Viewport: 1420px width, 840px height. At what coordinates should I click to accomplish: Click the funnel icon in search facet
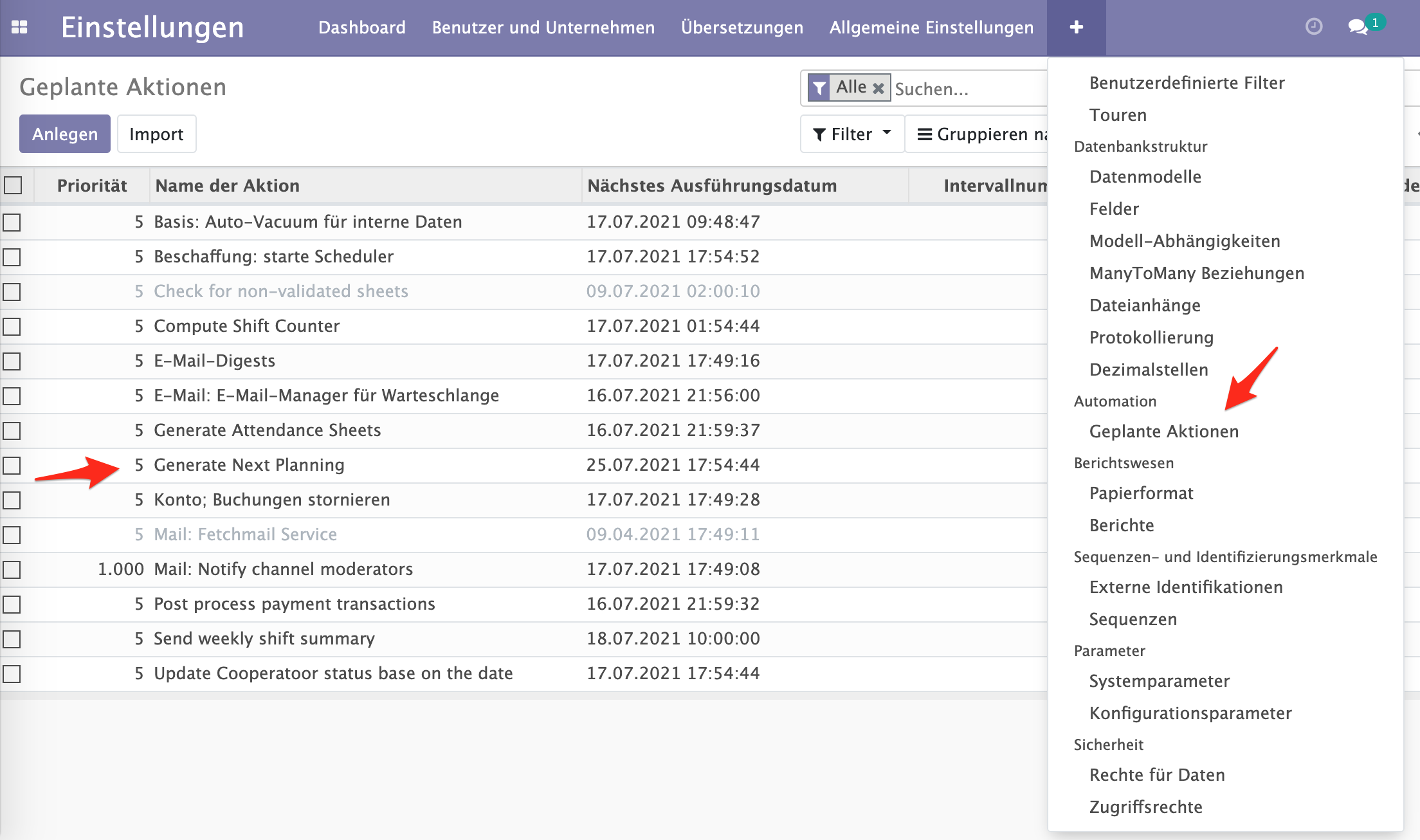819,88
